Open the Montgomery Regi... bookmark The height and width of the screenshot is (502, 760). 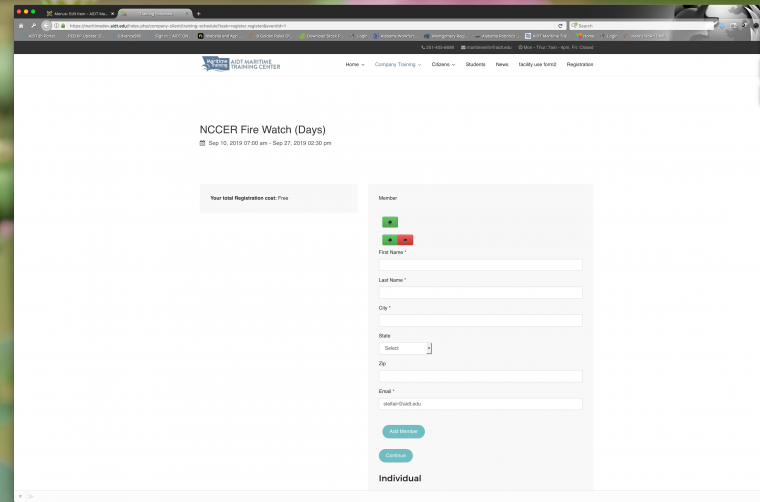click(x=446, y=36)
